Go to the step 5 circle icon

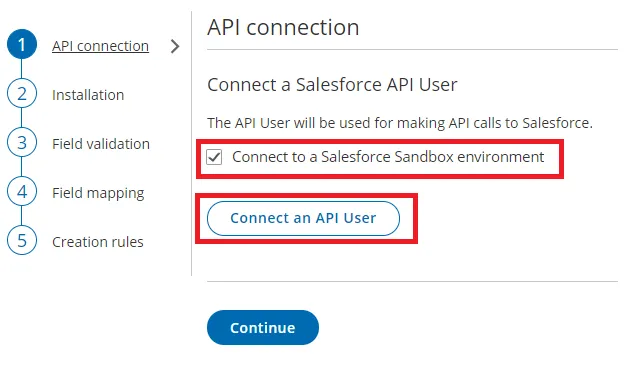tap(22, 241)
